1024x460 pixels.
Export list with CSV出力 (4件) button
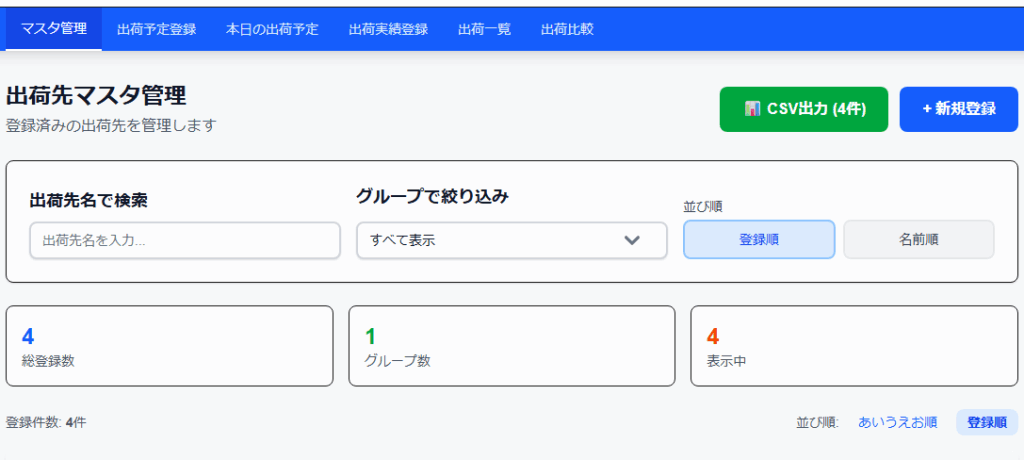pos(803,109)
